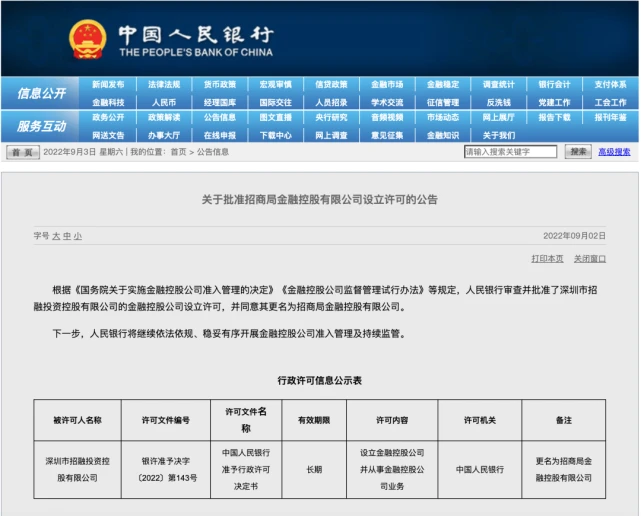Open the 高级搜索 advanced search link
Screen dimensions: 641x516
click(614, 152)
